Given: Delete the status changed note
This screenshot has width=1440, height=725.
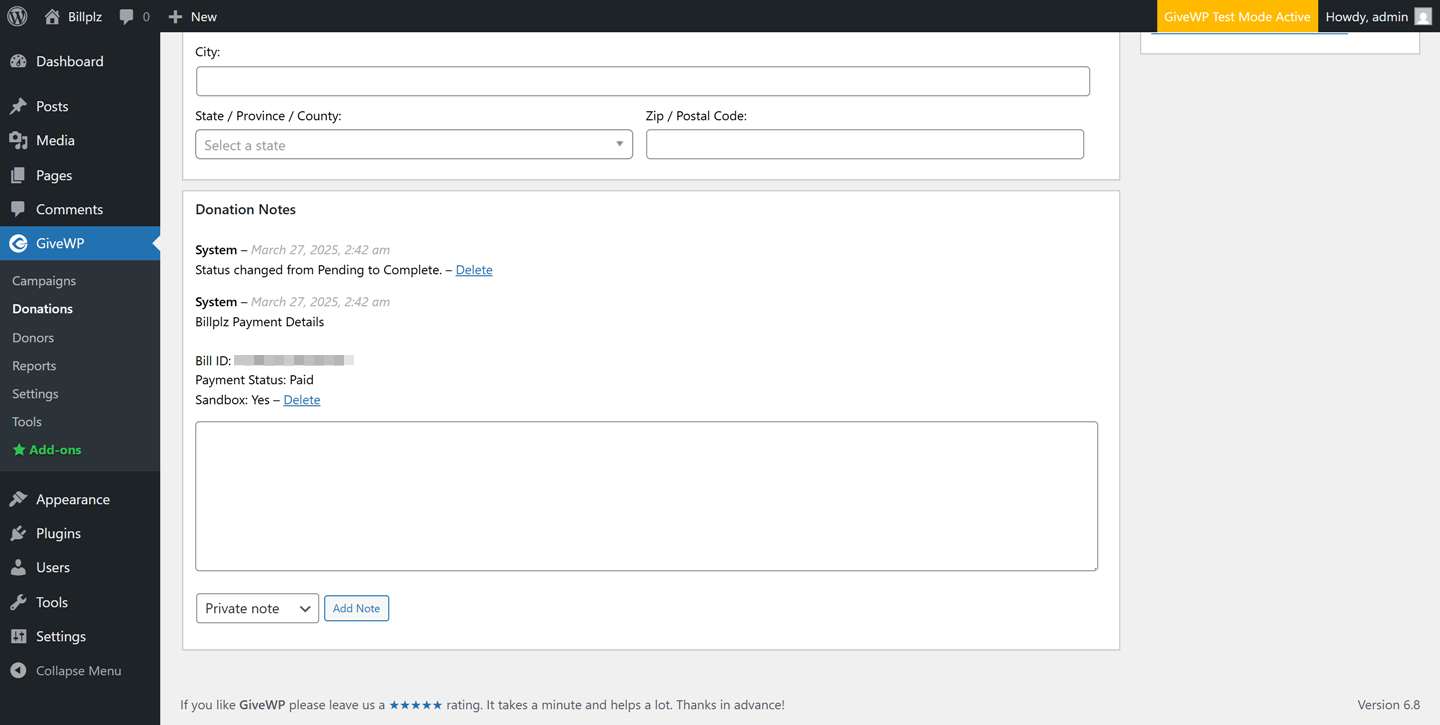Looking at the screenshot, I should coord(474,270).
